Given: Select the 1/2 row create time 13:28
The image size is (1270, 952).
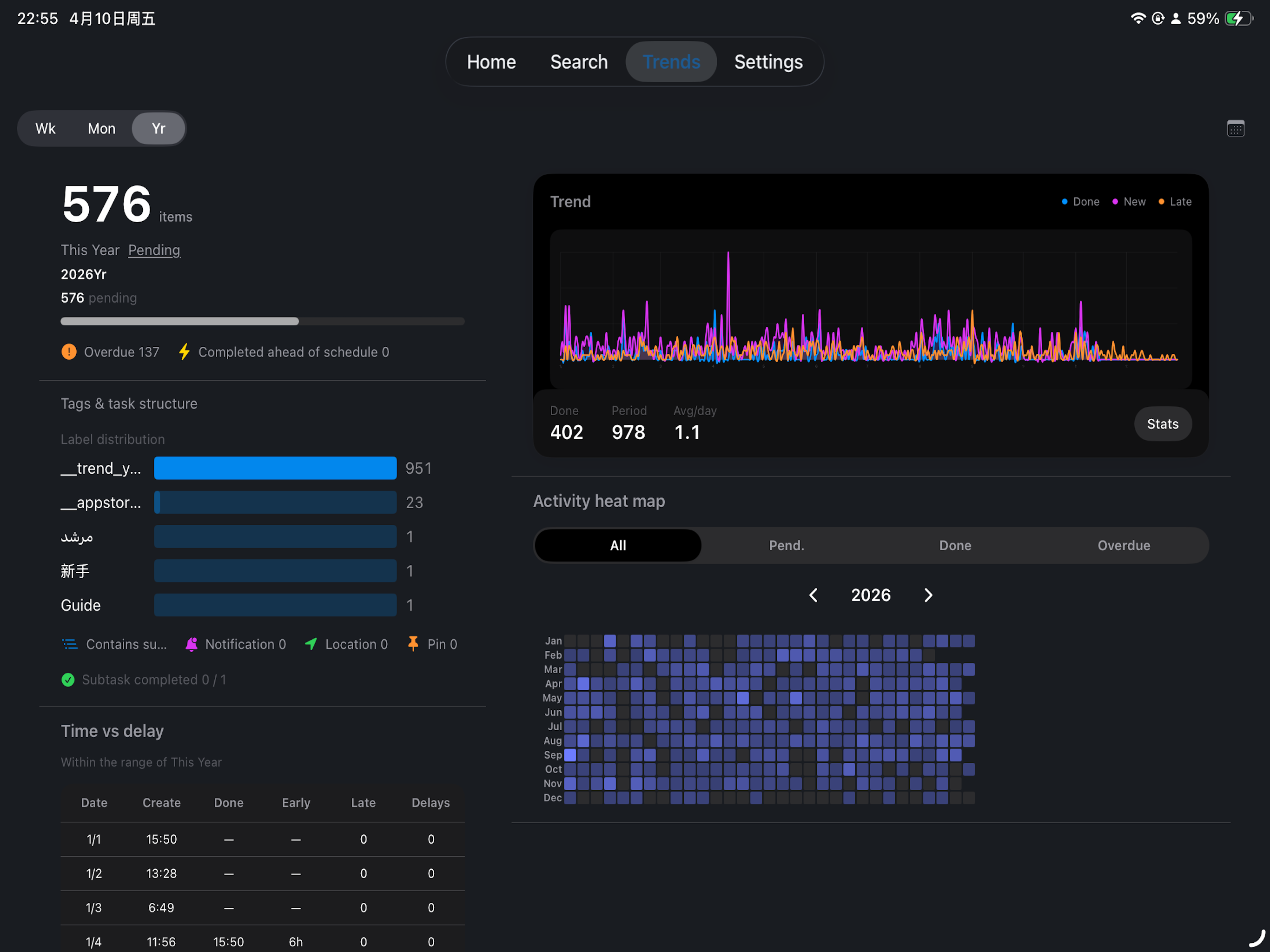Looking at the screenshot, I should [x=161, y=874].
